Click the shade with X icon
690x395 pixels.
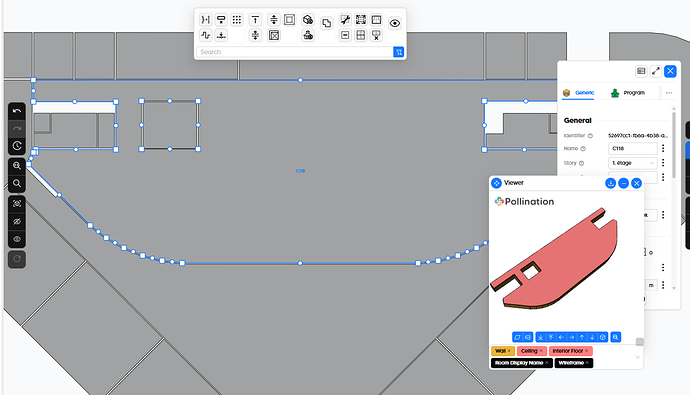point(376,35)
